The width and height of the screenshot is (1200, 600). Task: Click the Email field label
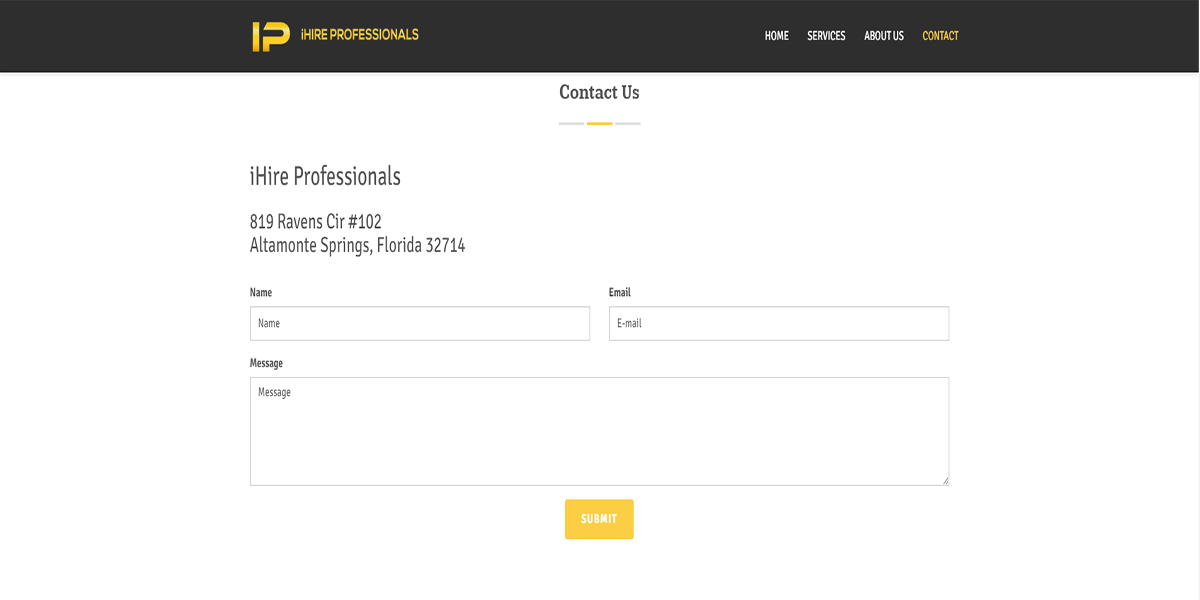[x=620, y=292]
